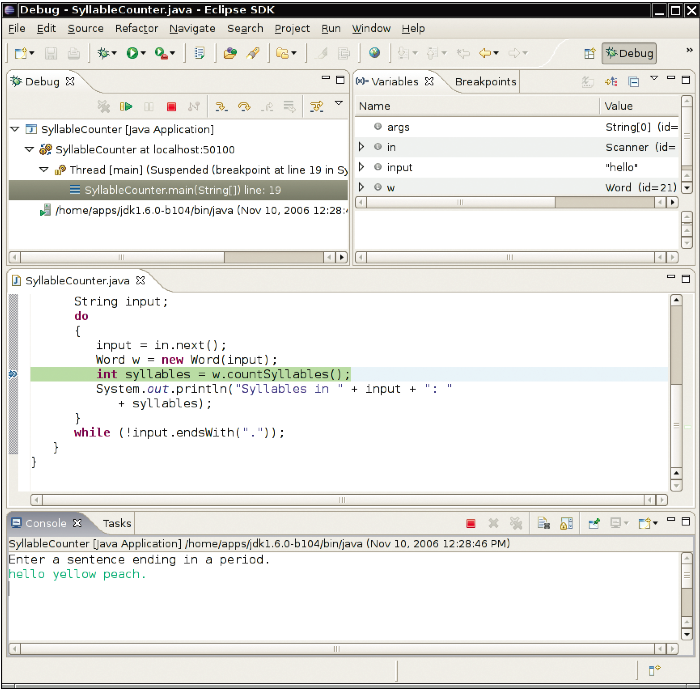Image resolution: width=700 pixels, height=692 pixels.
Task: Click the Open Perspective icon
Action: [x=589, y=53]
